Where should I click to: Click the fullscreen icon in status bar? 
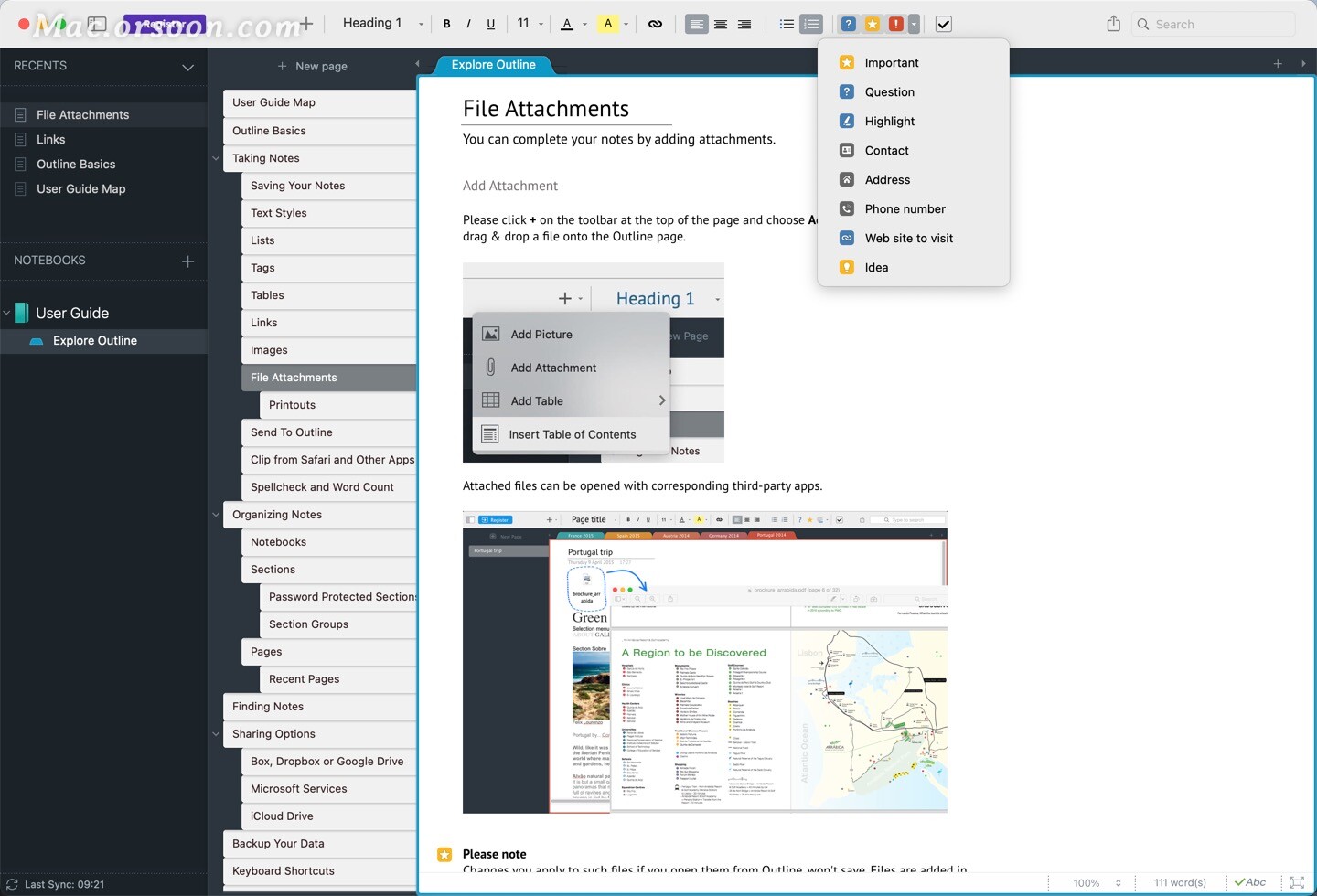point(1296,882)
